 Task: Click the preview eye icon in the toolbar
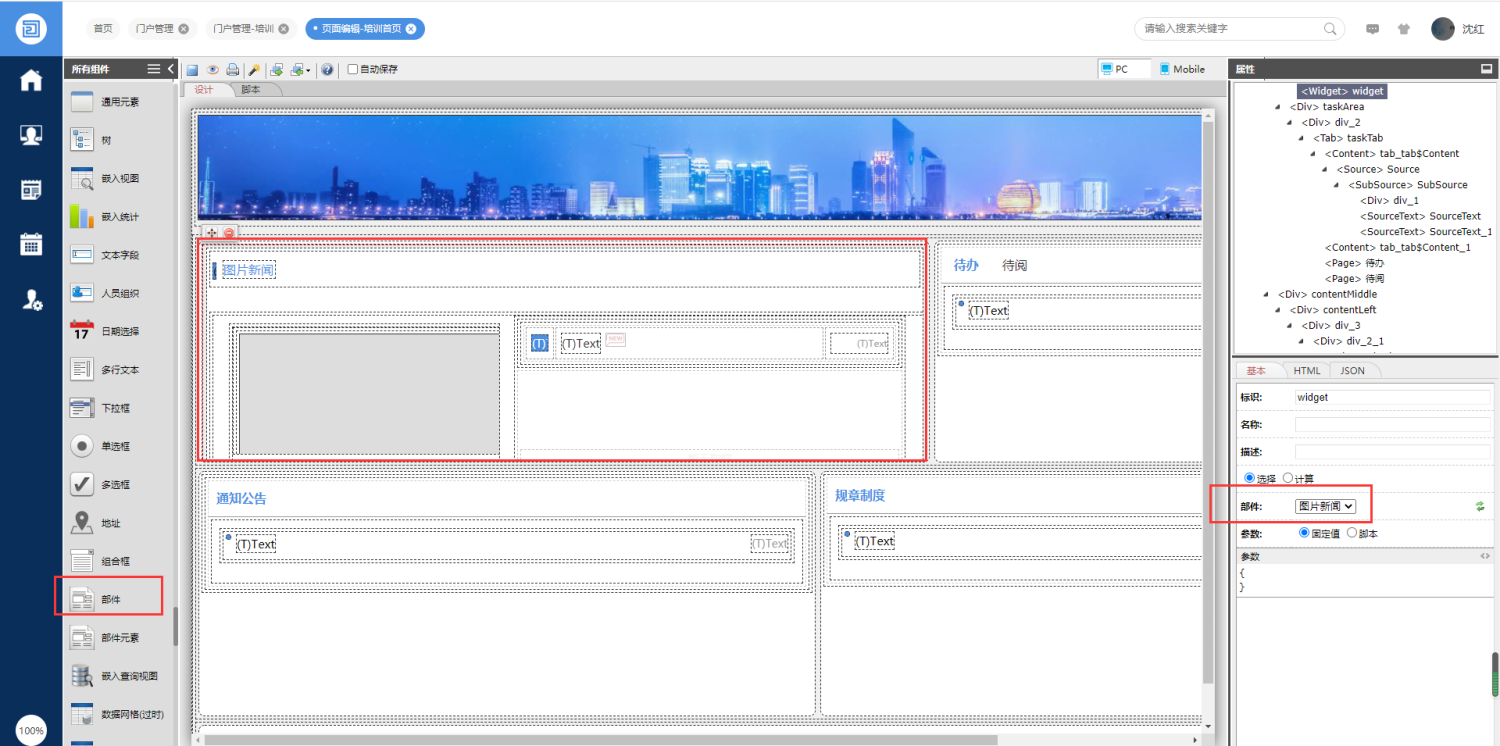(x=212, y=70)
